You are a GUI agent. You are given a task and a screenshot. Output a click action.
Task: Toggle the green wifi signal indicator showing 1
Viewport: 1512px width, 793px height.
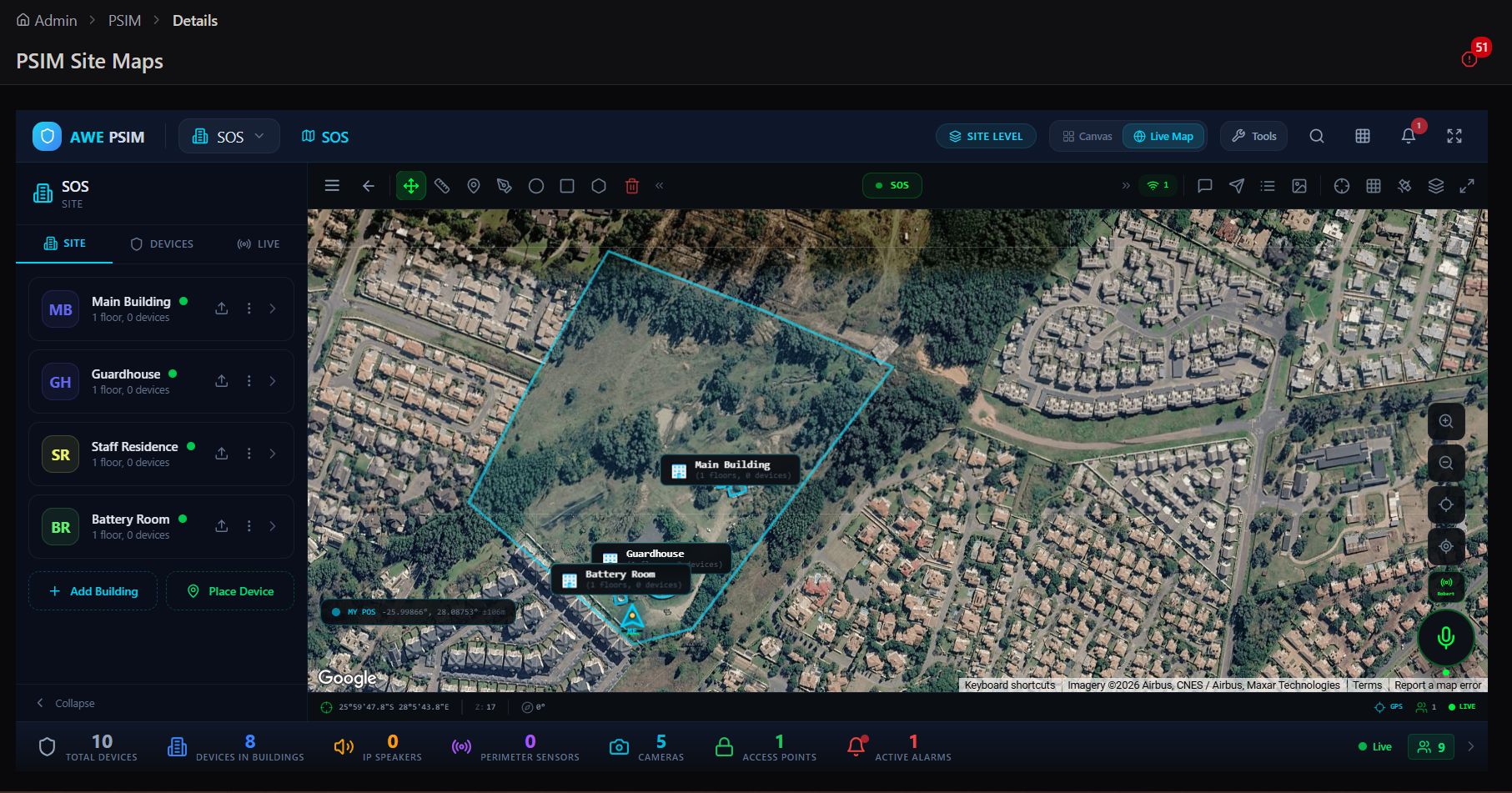tap(1158, 185)
